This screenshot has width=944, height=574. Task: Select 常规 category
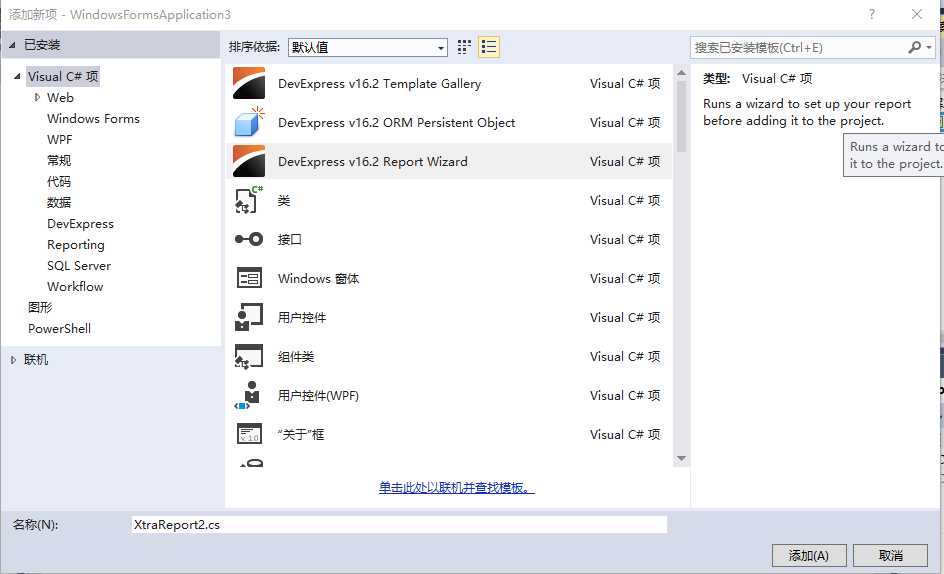[x=59, y=160]
